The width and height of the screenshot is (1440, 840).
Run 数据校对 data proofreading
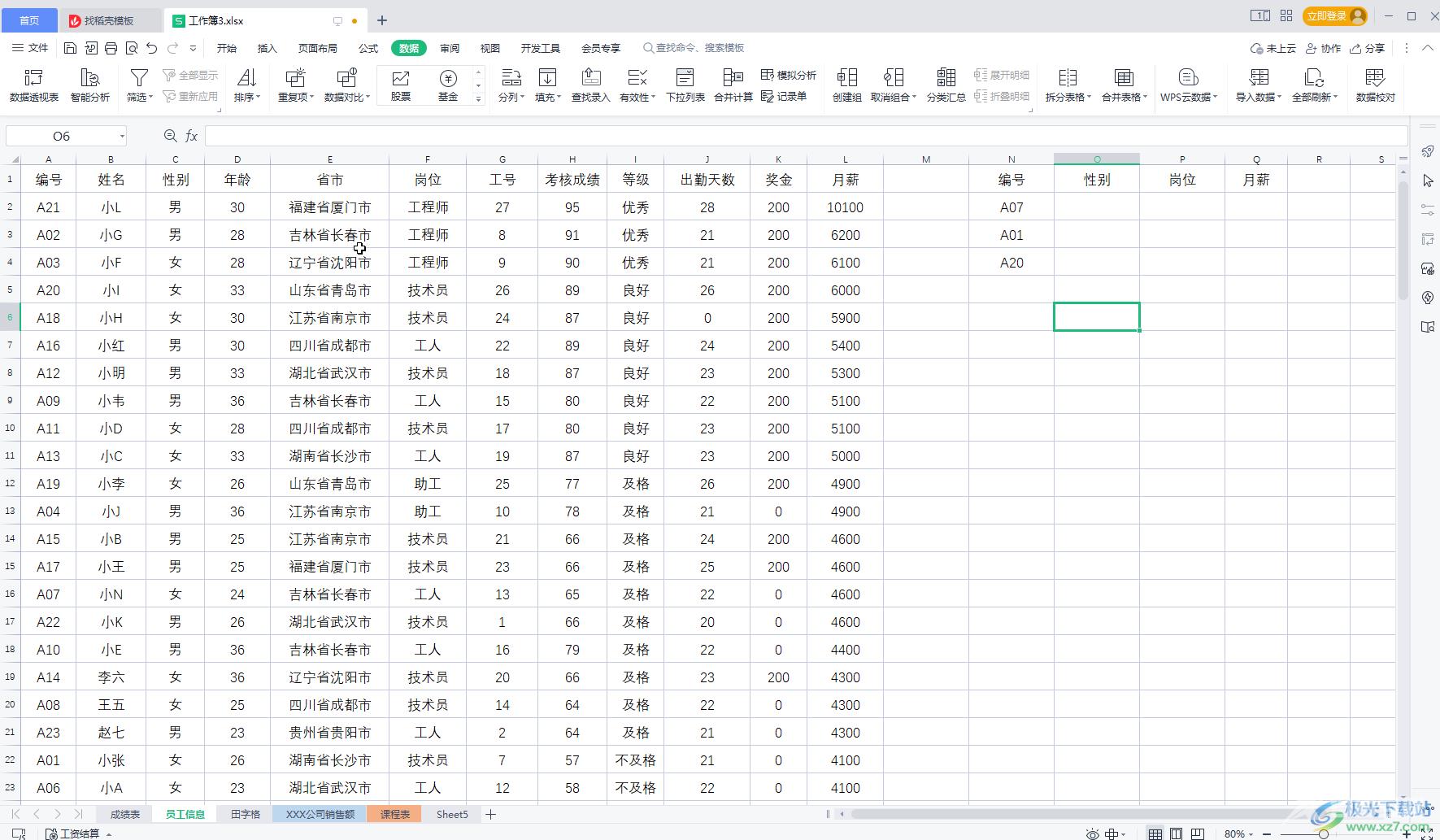pyautogui.click(x=1376, y=85)
